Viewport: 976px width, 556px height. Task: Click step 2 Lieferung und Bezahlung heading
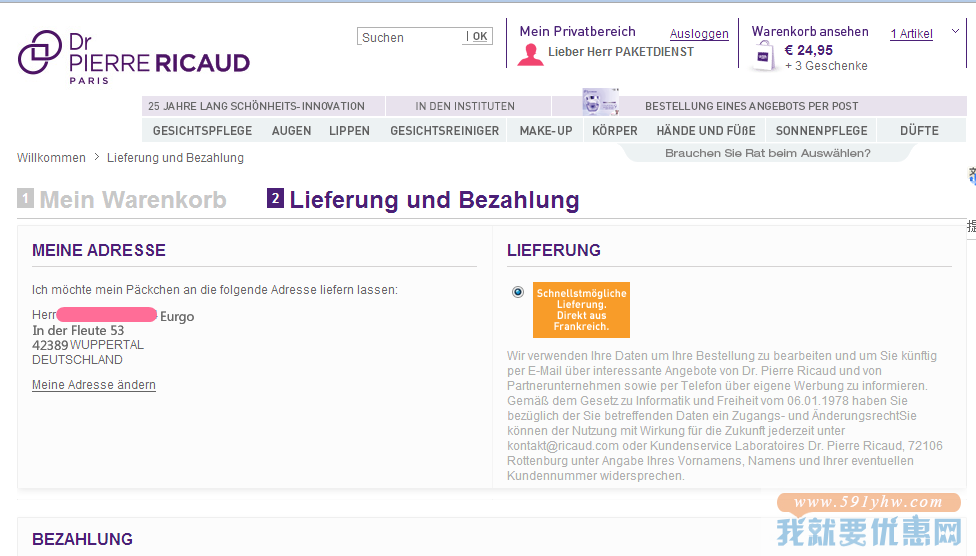[423, 200]
